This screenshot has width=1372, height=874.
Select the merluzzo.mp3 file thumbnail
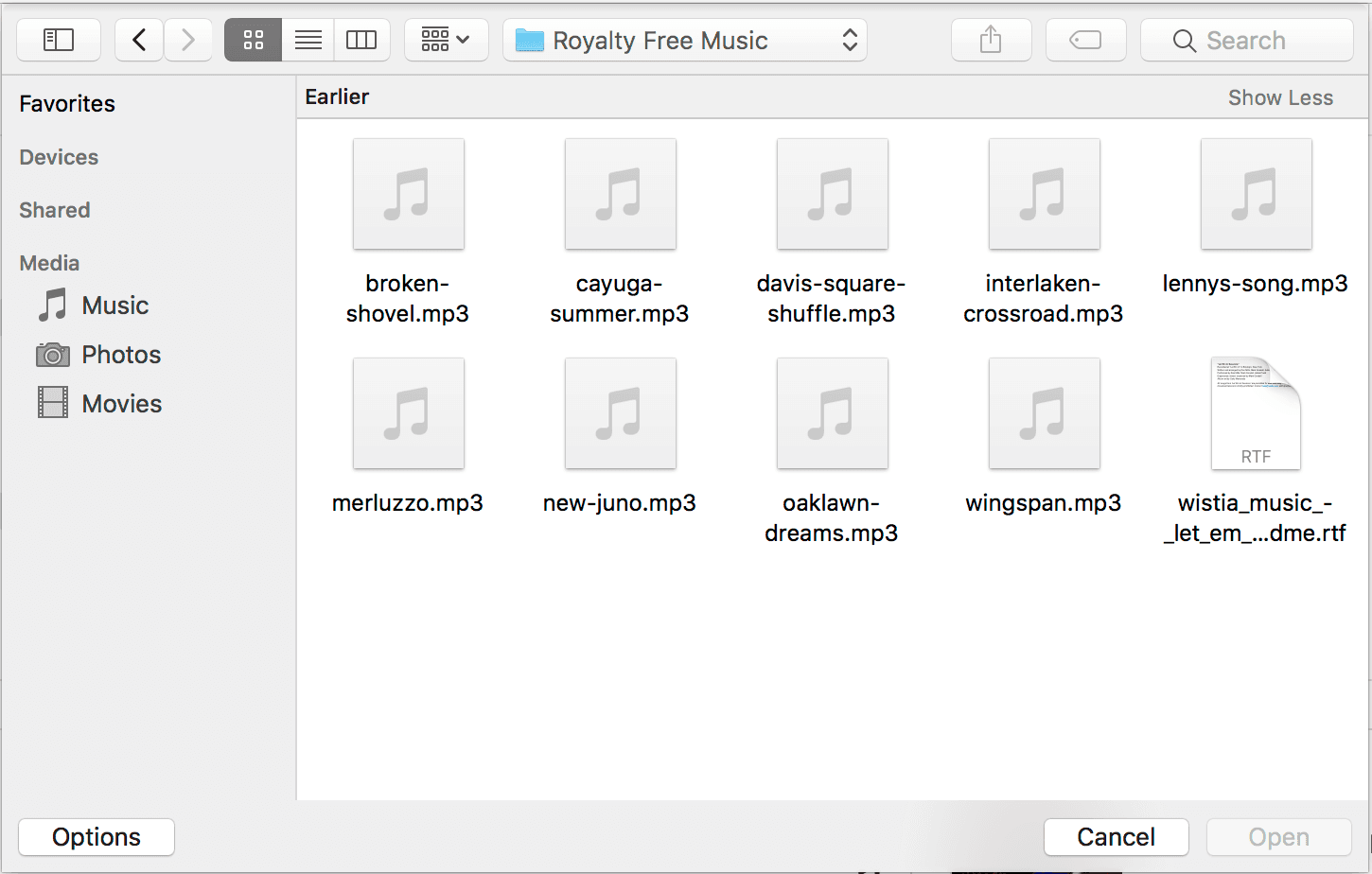tap(408, 413)
